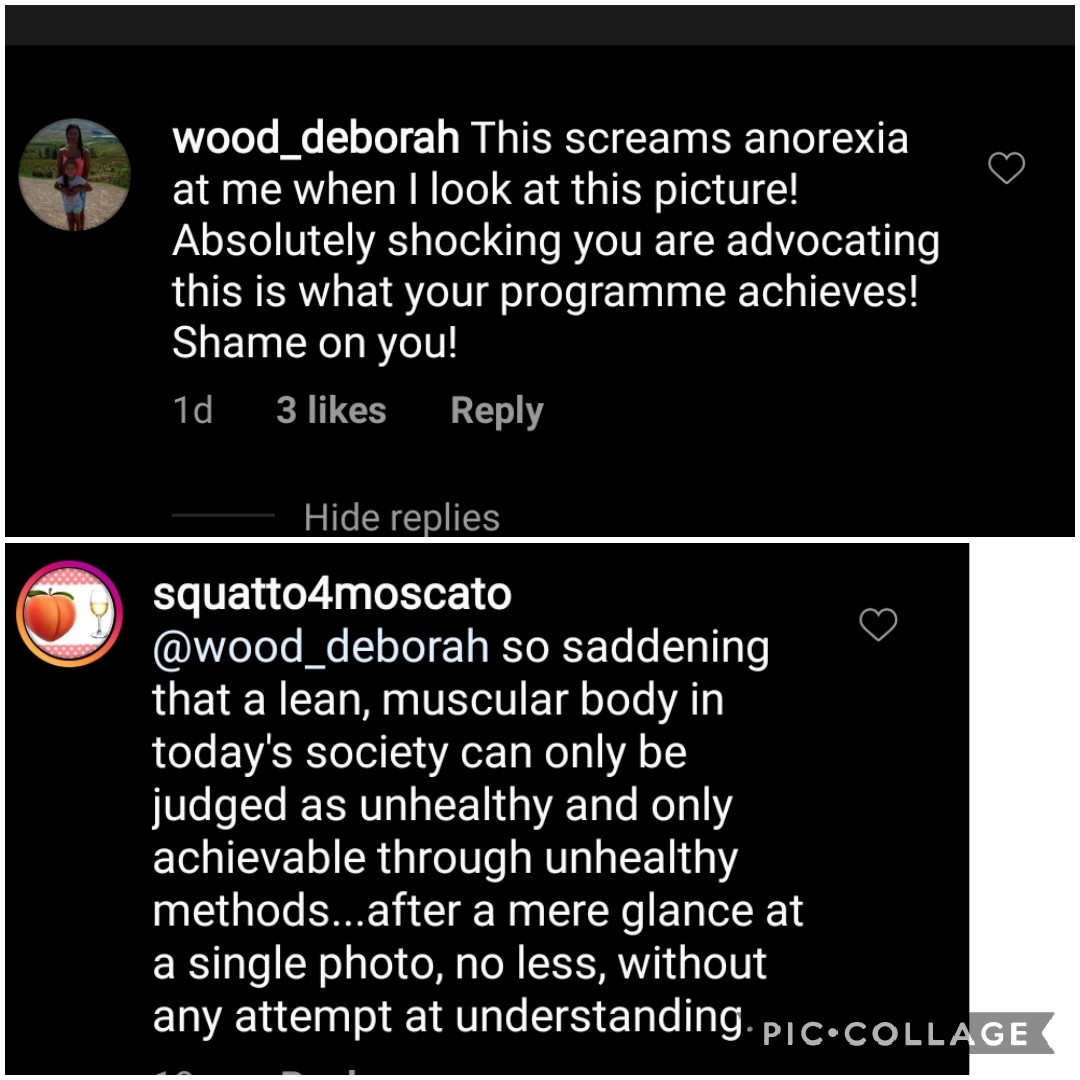Tap the 'any attempt at understanding' text line
1080x1080 pixels.
click(448, 1017)
